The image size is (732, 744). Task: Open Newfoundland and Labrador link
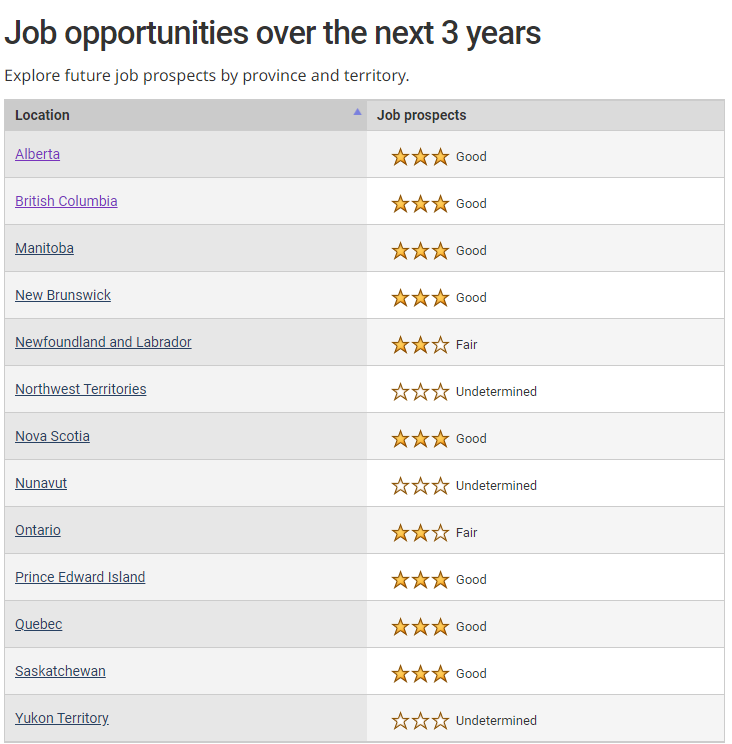[x=103, y=342]
